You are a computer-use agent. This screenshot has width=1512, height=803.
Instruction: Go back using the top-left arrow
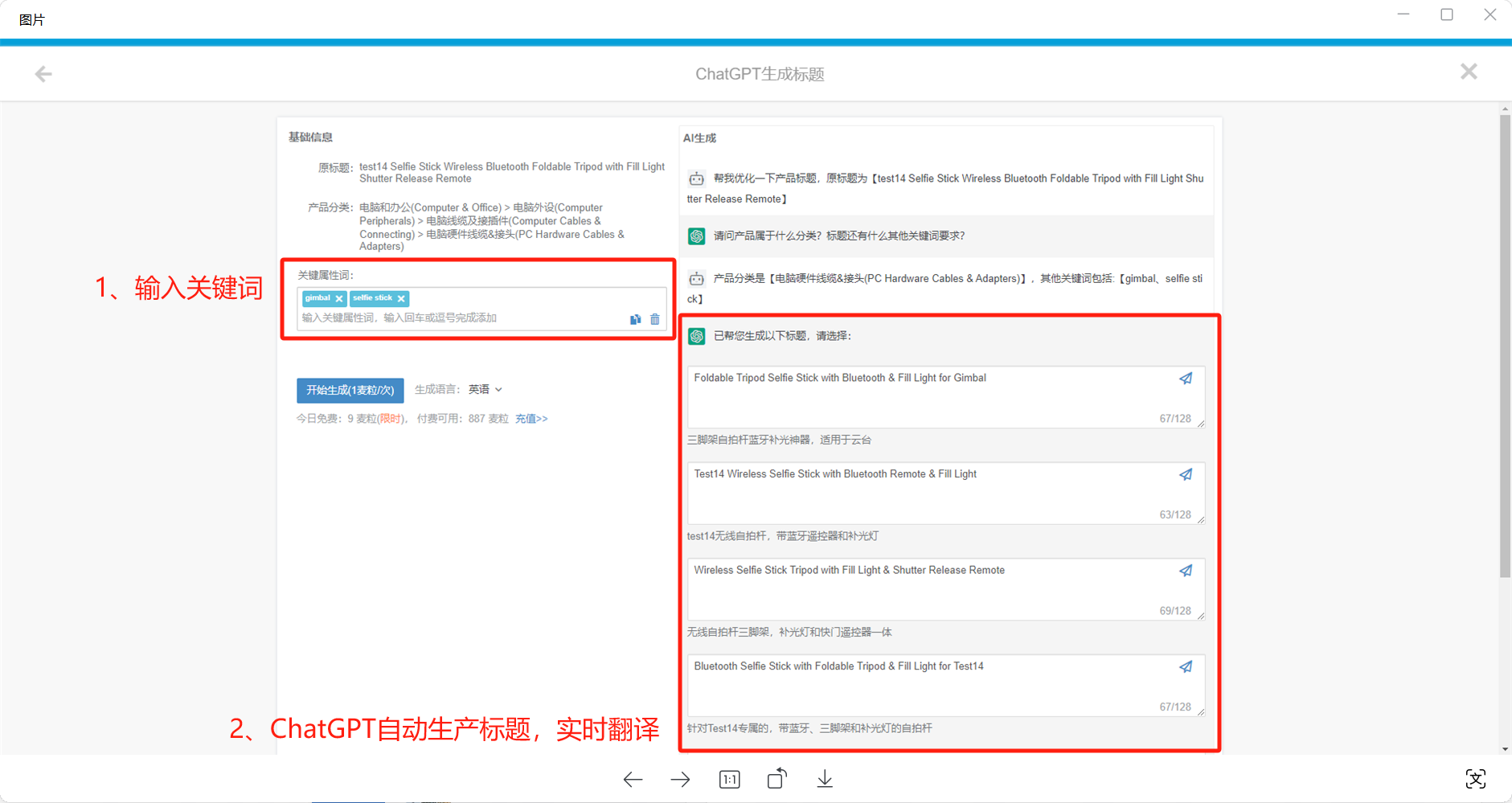click(43, 74)
